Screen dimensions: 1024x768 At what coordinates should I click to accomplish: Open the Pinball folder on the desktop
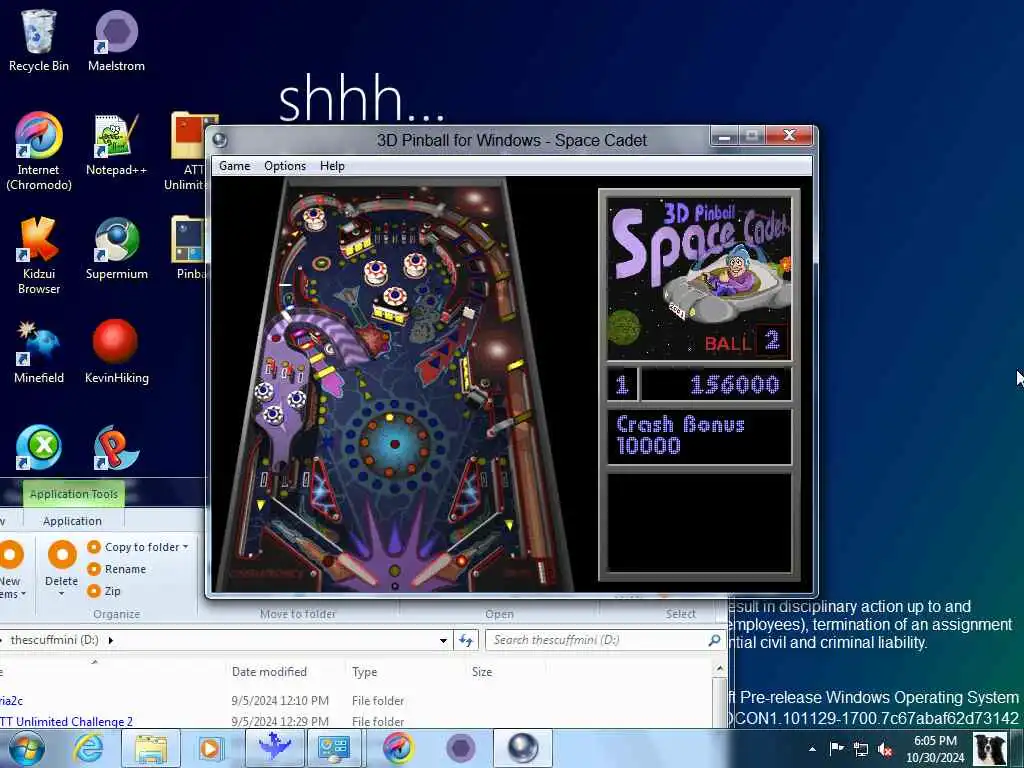pyautogui.click(x=189, y=249)
